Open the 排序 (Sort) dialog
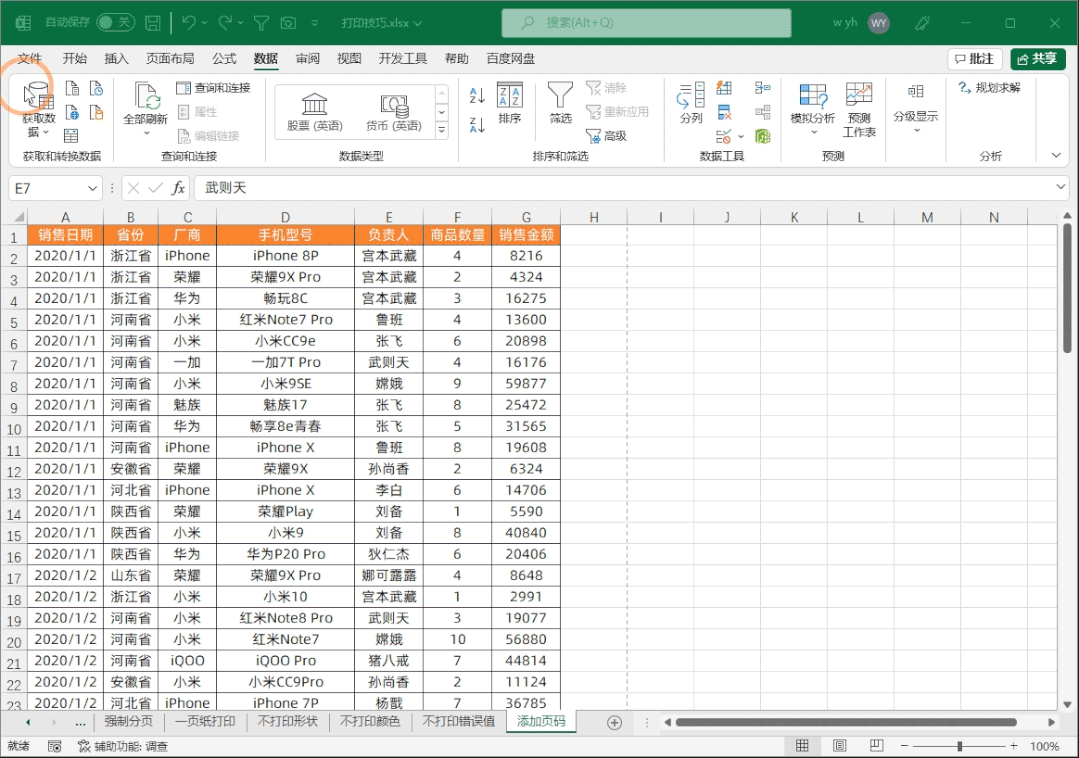 pyautogui.click(x=510, y=103)
